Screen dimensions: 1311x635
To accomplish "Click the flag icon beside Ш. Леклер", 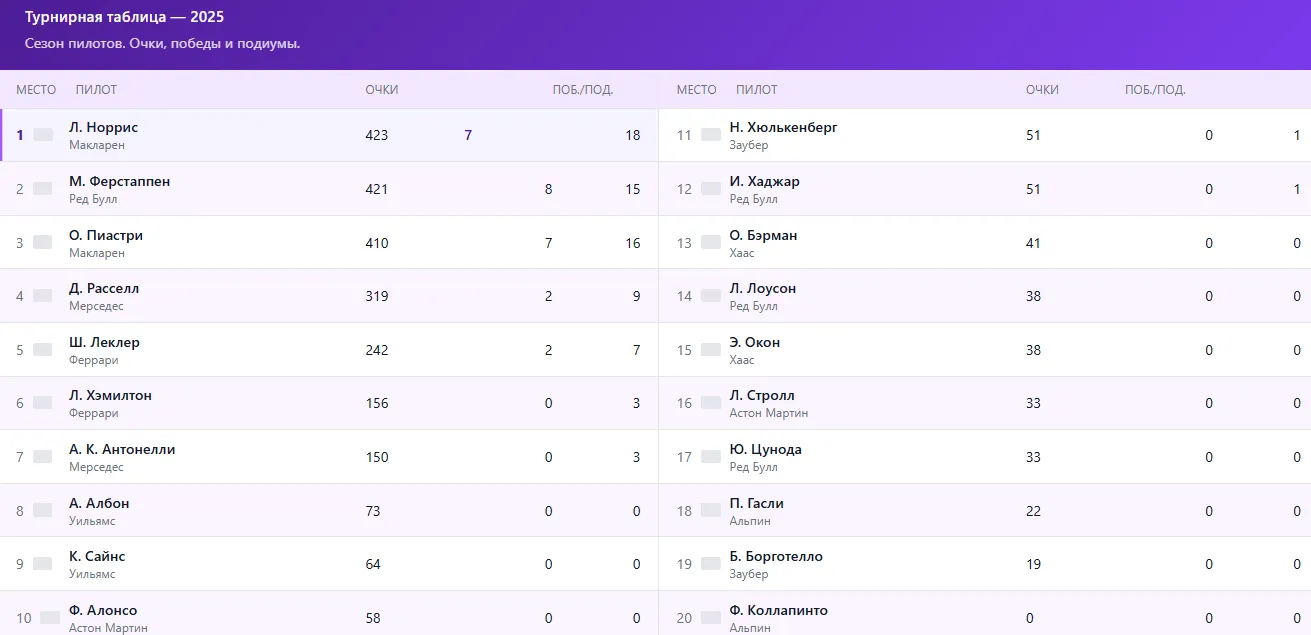I will pyautogui.click(x=43, y=349).
